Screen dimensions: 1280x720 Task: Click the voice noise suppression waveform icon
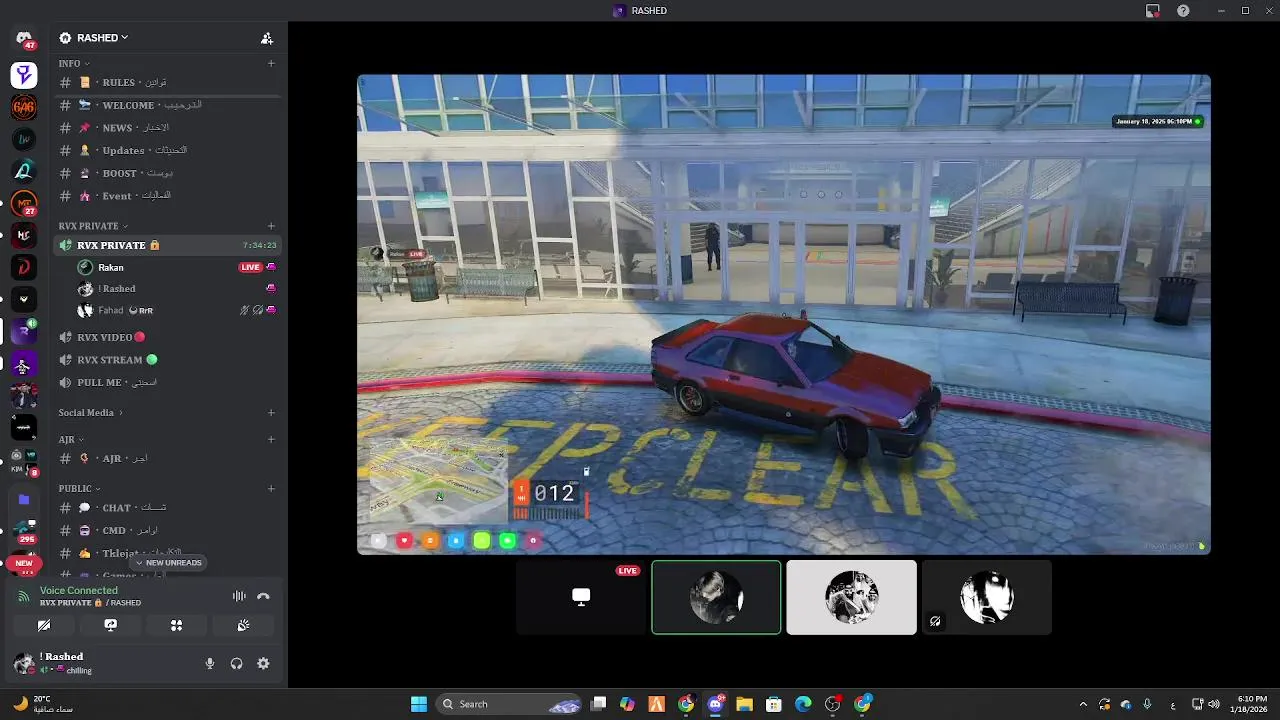click(x=239, y=596)
